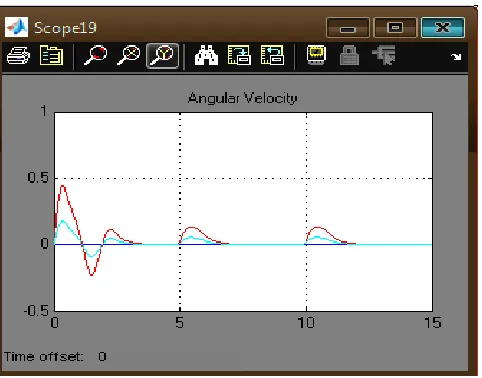Viewport: 482px width, 378px height.
Task: Toggle the Zoom Y-axis tool
Action: [x=162, y=56]
